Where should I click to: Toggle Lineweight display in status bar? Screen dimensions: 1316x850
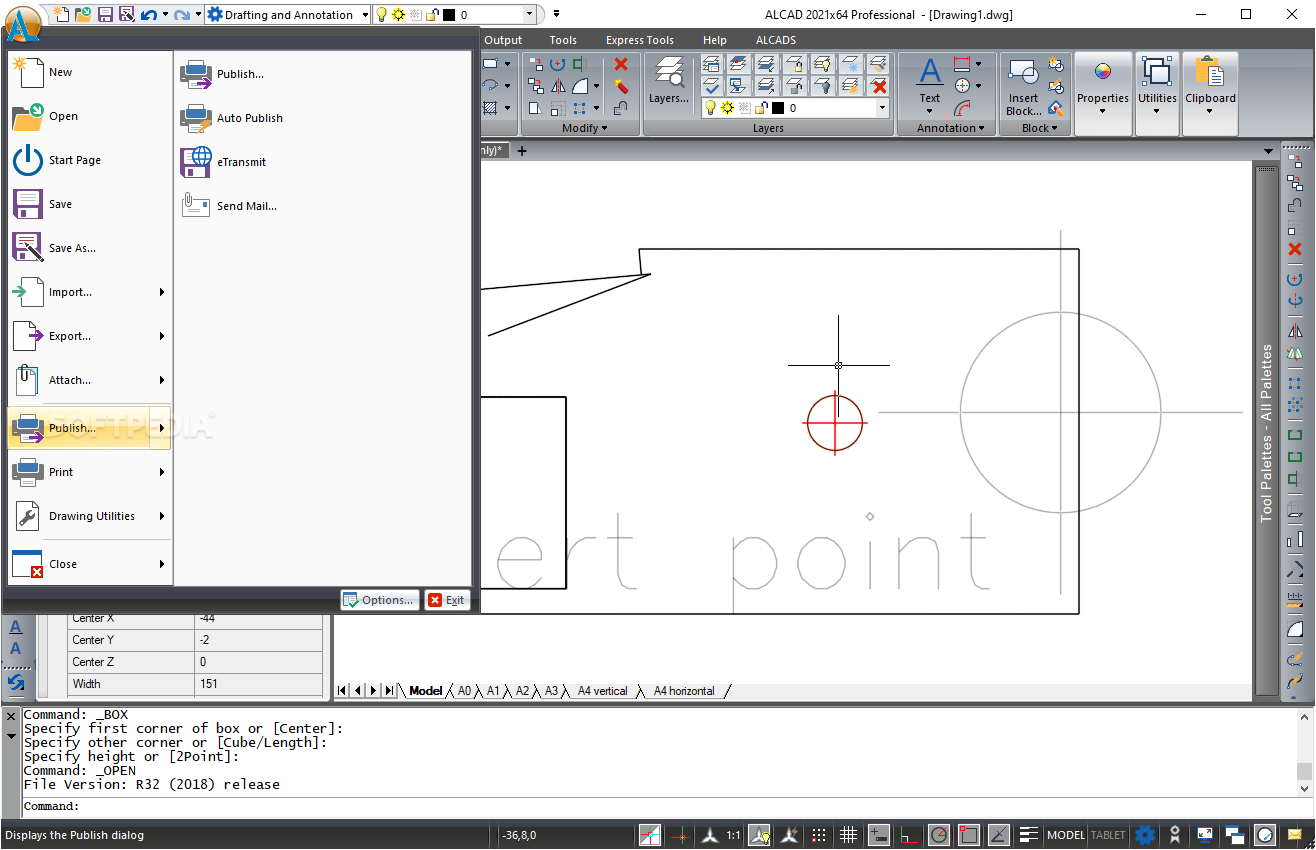click(1029, 835)
